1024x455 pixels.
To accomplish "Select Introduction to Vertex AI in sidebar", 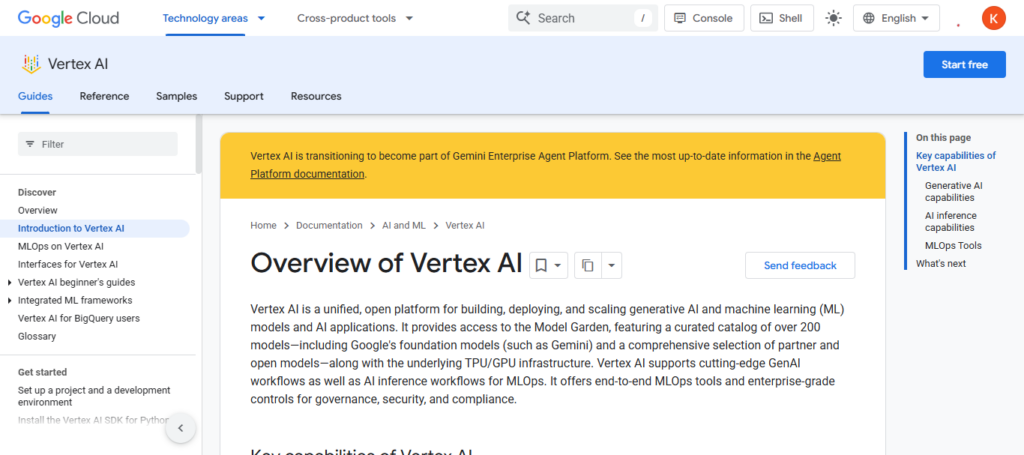I will pos(71,228).
